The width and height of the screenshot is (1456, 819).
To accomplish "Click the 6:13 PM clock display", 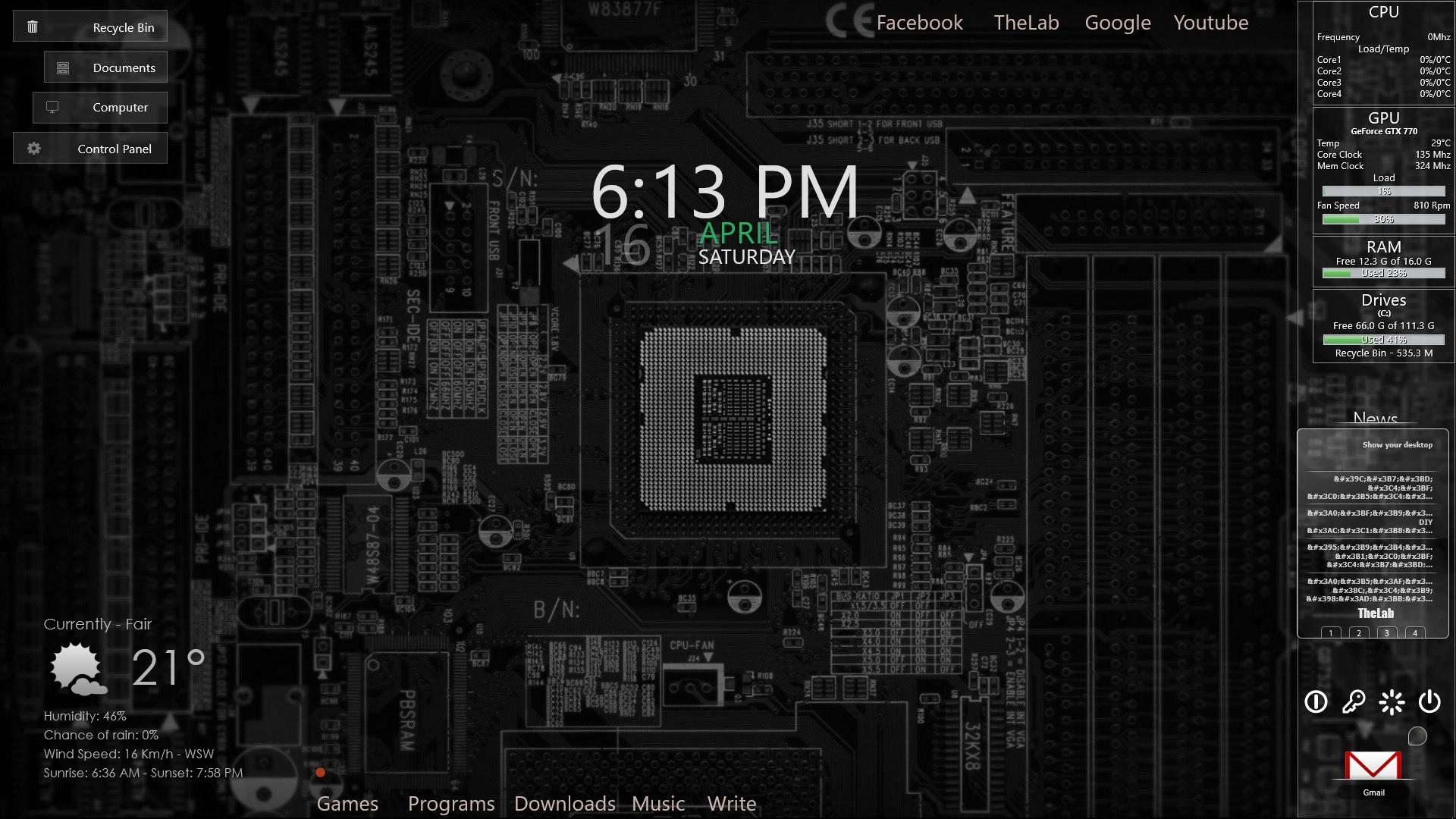I will (x=724, y=191).
